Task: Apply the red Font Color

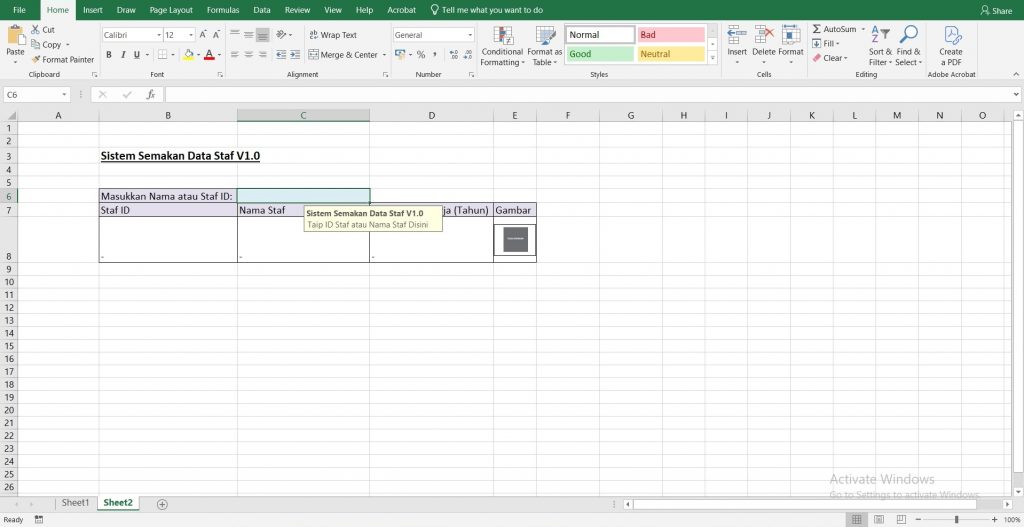Action: (209, 55)
